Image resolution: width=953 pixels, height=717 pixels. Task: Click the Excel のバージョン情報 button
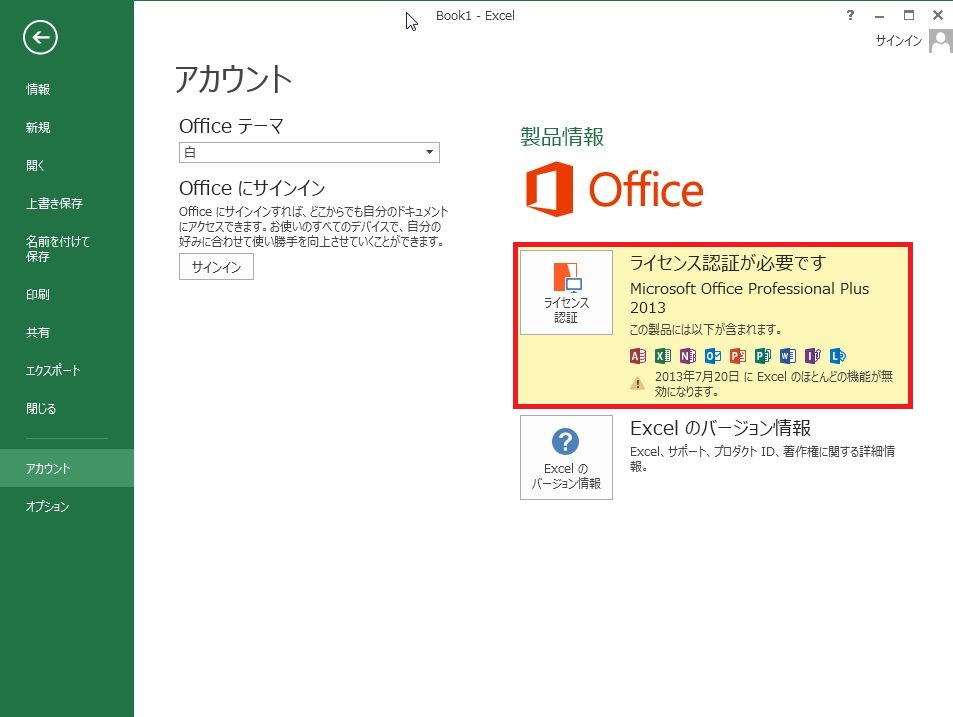point(566,458)
